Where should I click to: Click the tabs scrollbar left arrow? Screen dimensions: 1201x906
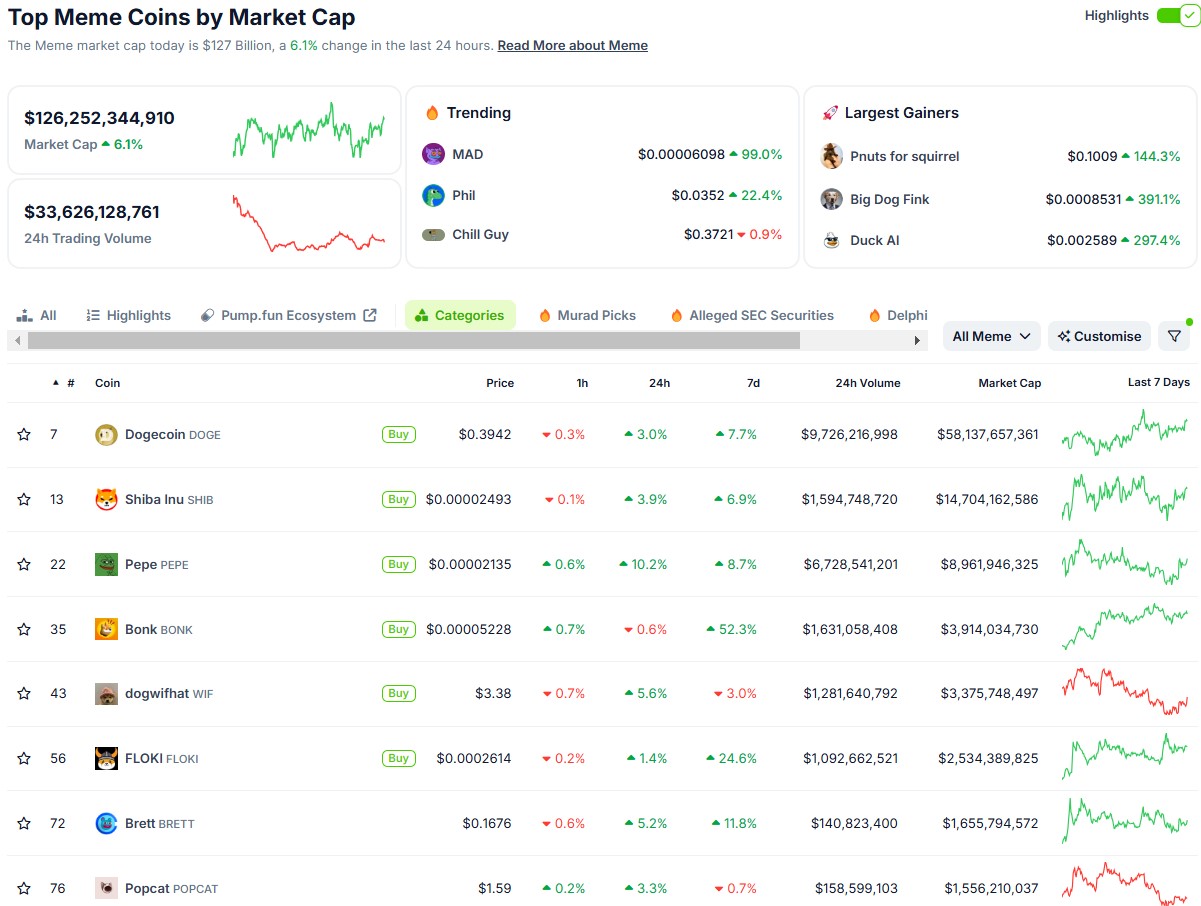(17, 341)
